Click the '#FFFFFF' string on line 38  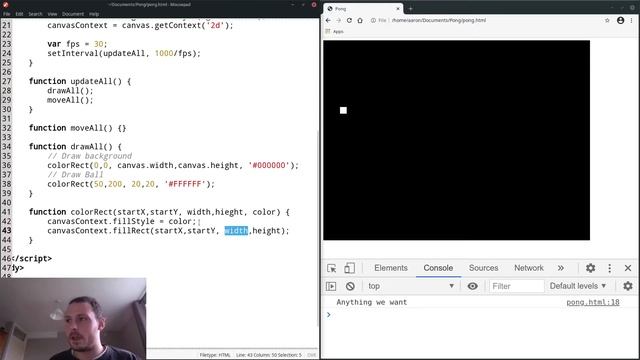pos(185,184)
